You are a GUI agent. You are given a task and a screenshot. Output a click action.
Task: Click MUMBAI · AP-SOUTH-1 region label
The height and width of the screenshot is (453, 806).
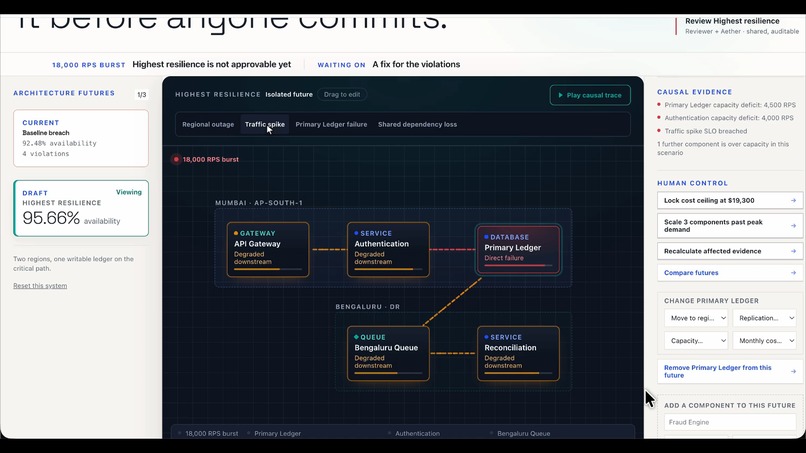(x=259, y=203)
